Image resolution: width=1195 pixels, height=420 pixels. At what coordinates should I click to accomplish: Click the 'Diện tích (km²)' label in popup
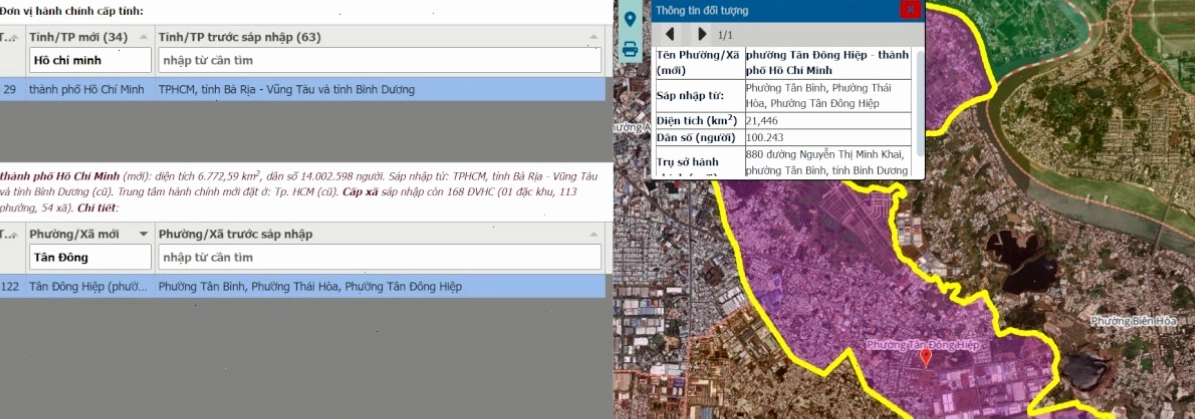(x=697, y=120)
